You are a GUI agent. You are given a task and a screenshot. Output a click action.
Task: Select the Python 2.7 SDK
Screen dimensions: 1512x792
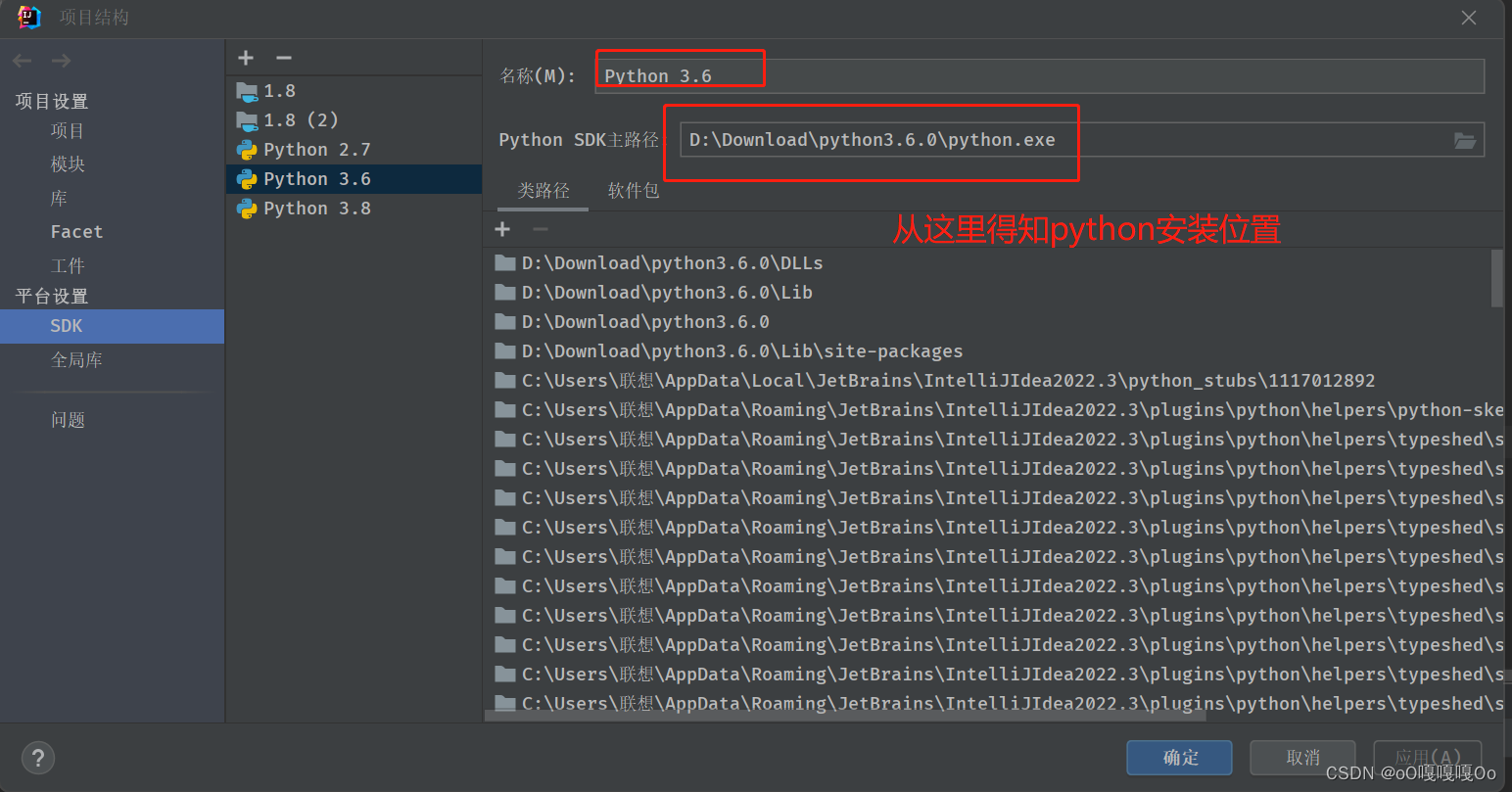[x=354, y=150]
